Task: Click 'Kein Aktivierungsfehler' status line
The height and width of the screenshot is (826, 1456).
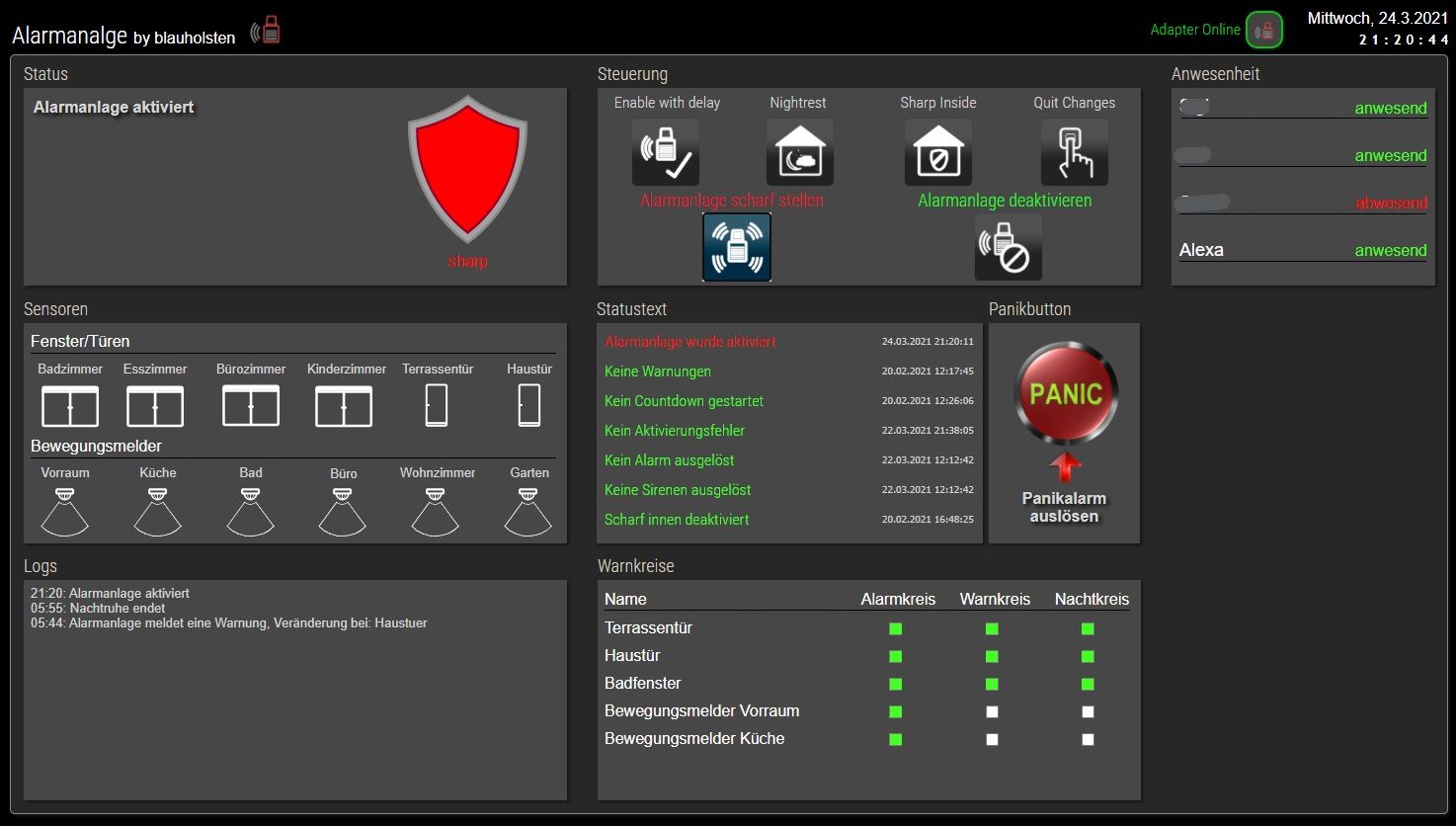Action: (x=675, y=431)
